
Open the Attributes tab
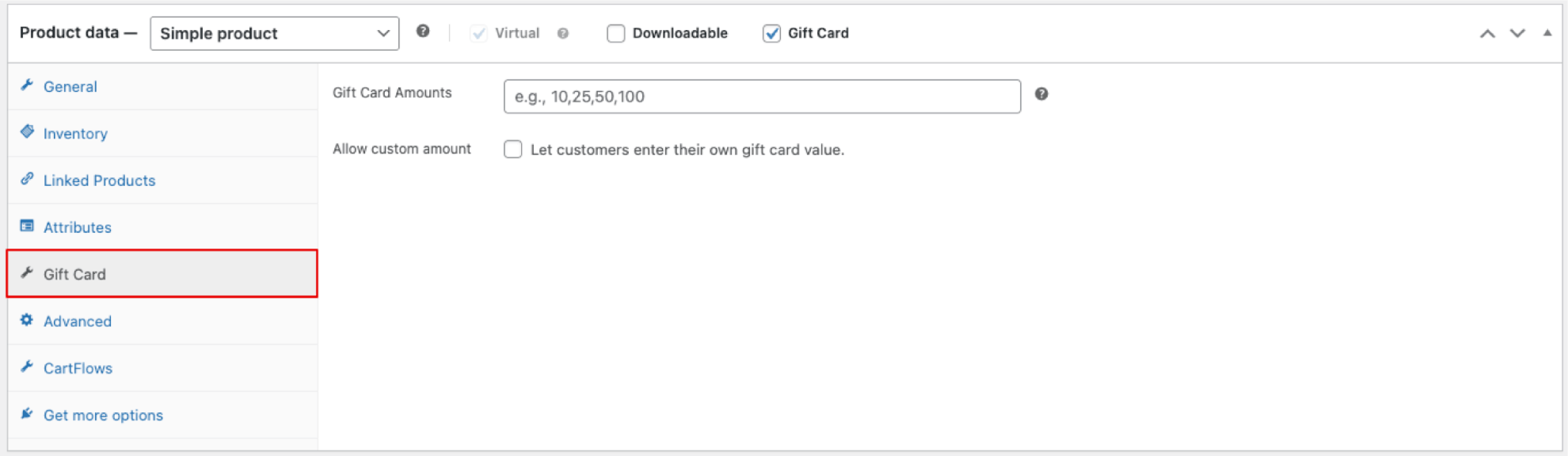coord(77,226)
